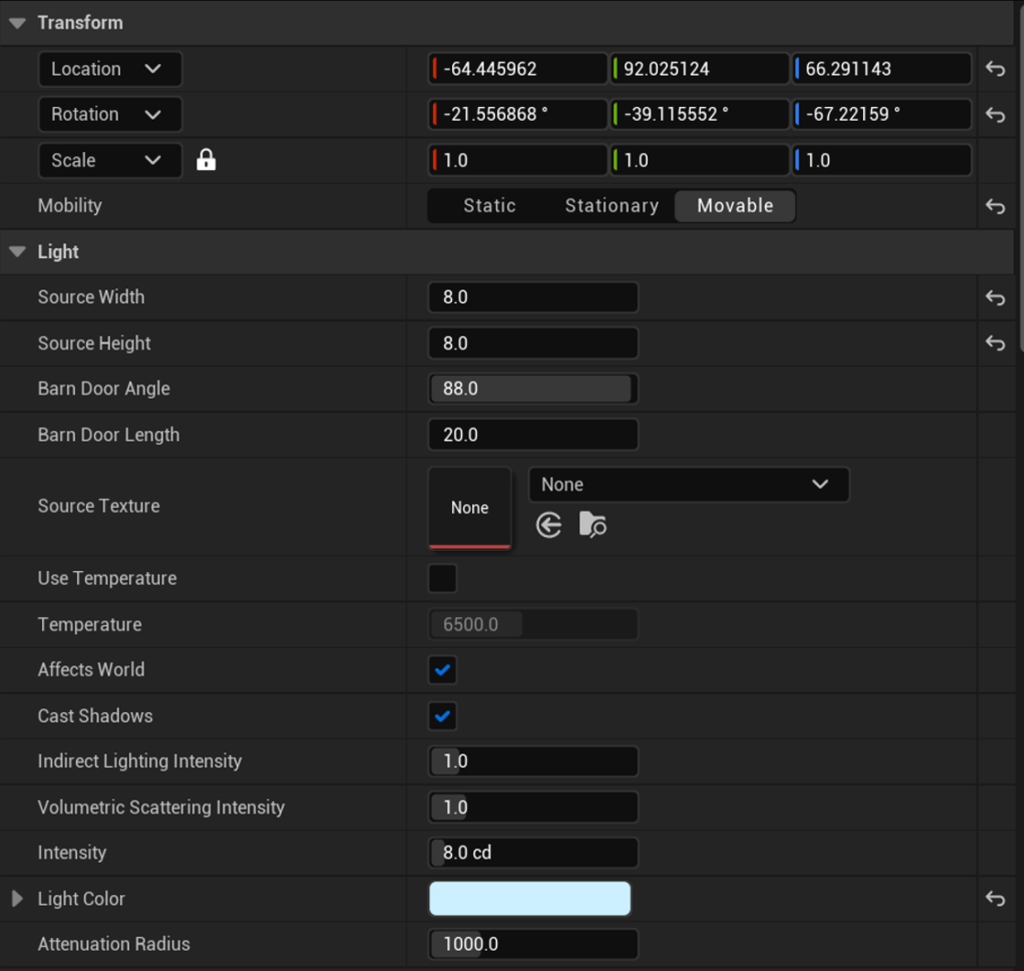The height and width of the screenshot is (971, 1024).
Task: Reset Source Height to default
Action: tap(995, 343)
